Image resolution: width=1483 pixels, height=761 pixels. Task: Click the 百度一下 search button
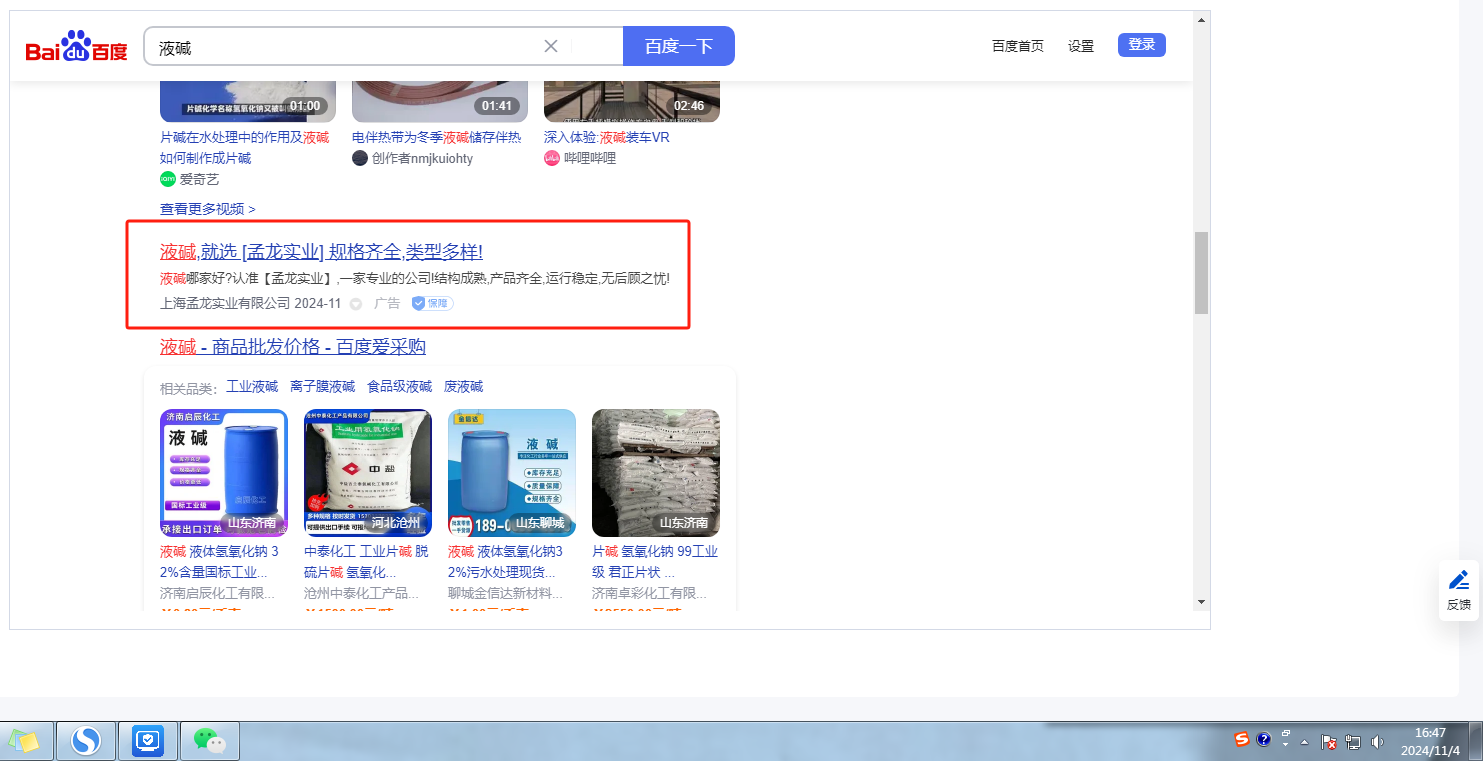coord(679,46)
